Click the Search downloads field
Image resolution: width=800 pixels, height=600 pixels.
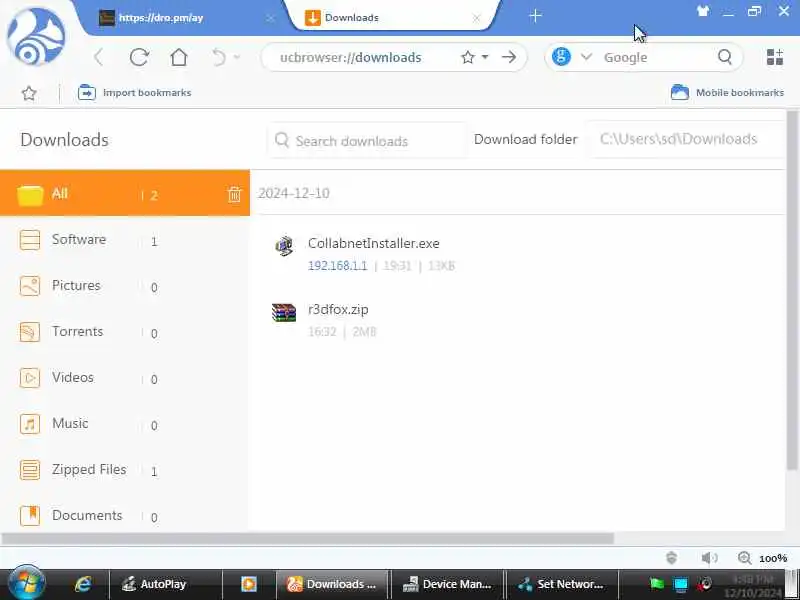[x=366, y=140]
